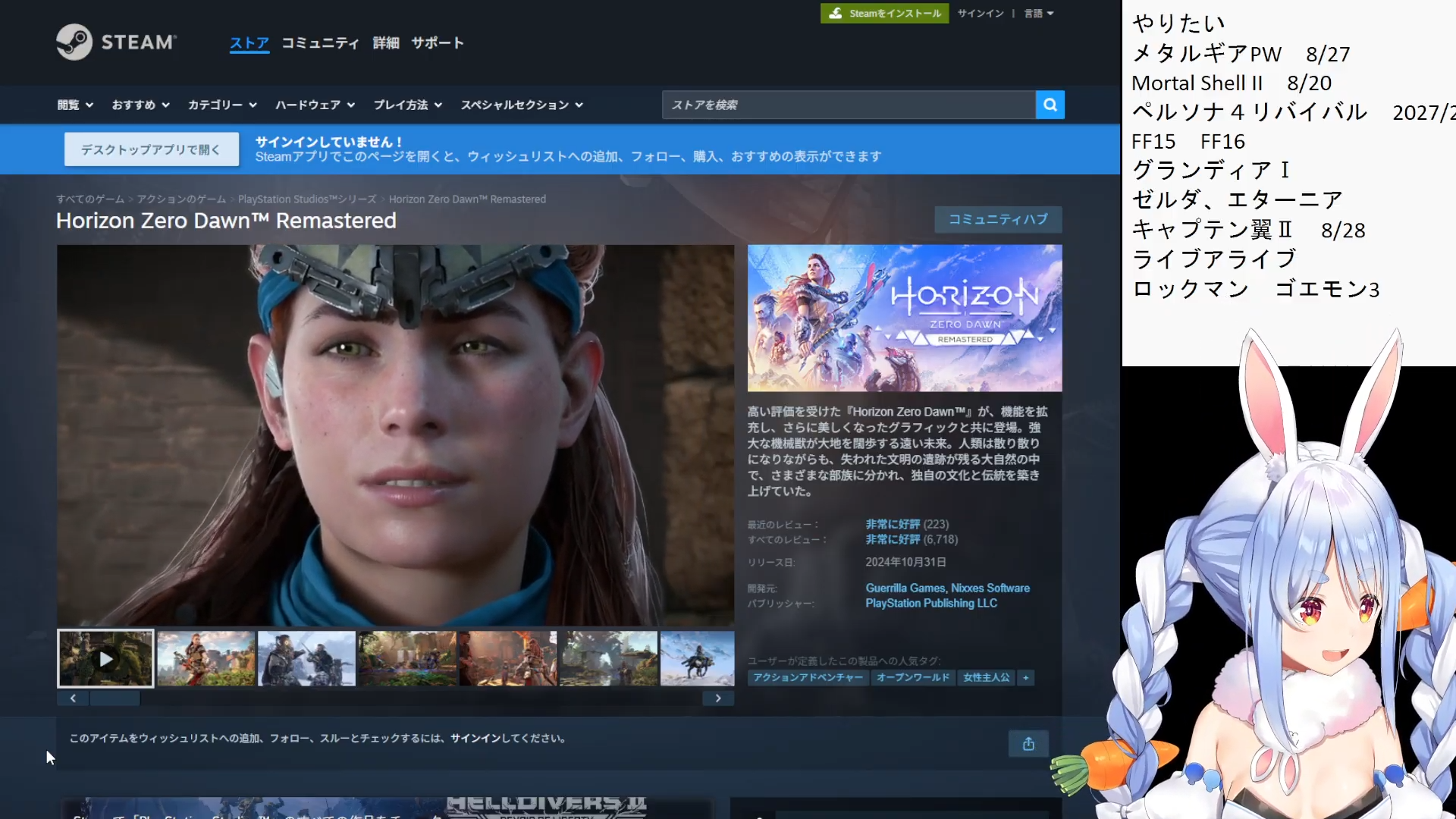The image size is (1456, 819).
Task: Click the screenshot carousel scrollbar handle
Action: [x=115, y=698]
